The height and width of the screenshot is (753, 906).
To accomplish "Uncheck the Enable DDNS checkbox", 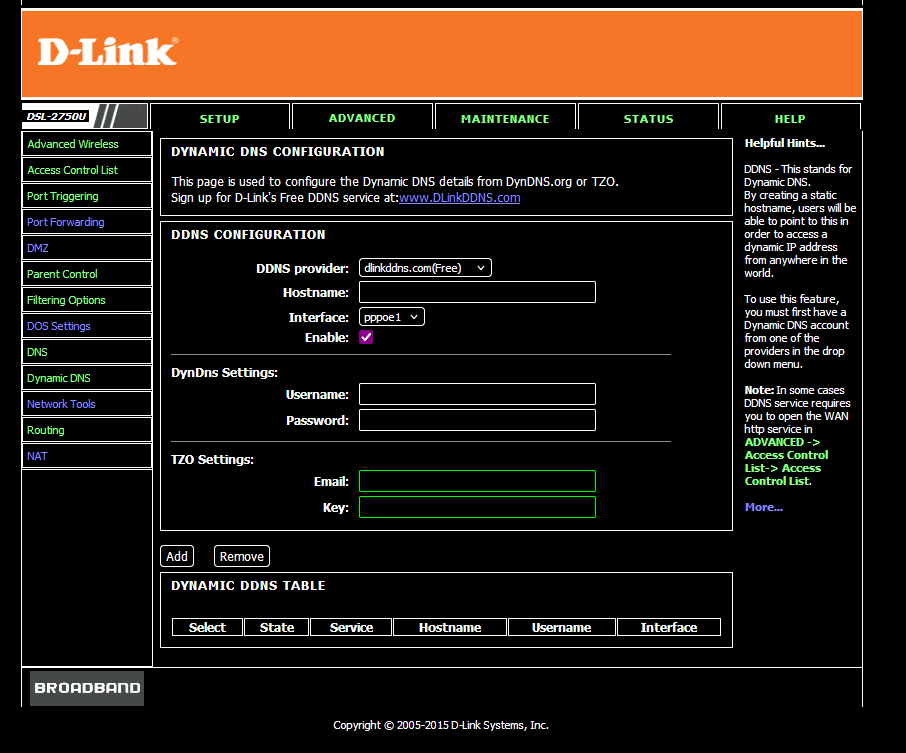I will click(x=366, y=338).
